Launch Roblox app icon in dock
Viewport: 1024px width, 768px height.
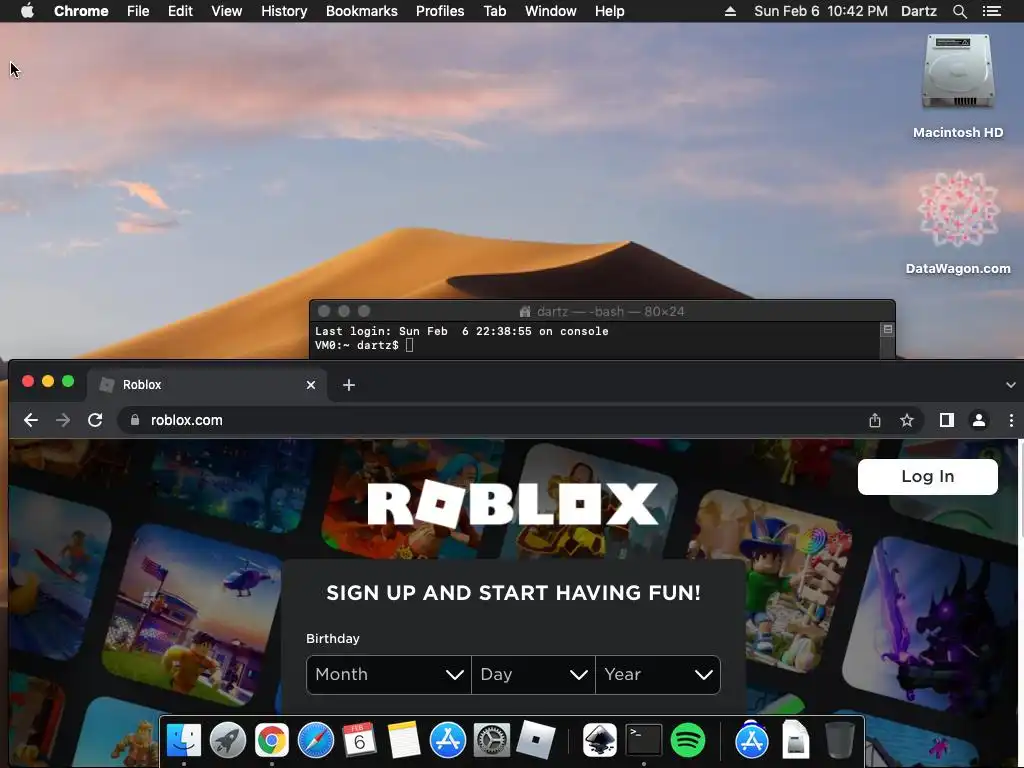[536, 740]
